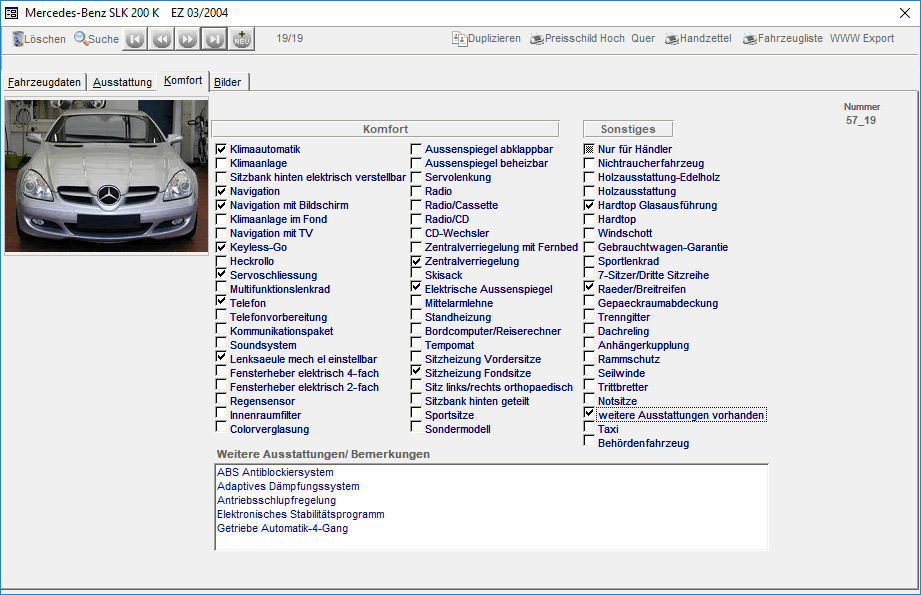Disable the Nur für Händler checkbox
Screen dimensions: 921x595
(588, 148)
